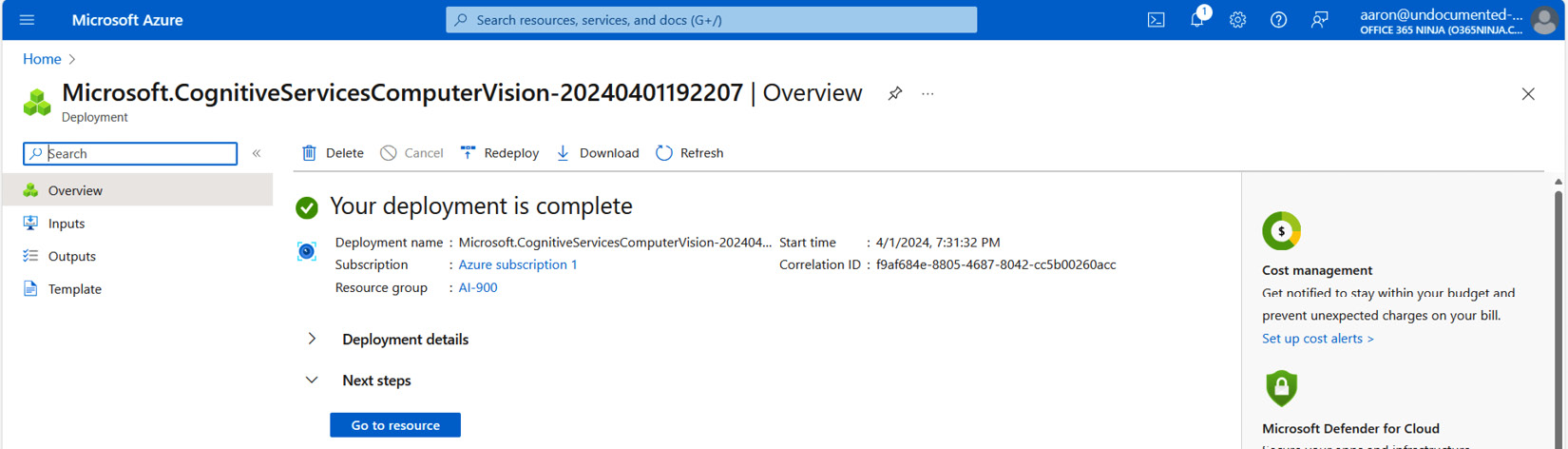Collapse the left navigation menu
The image size is (1568, 449).
pos(257,153)
